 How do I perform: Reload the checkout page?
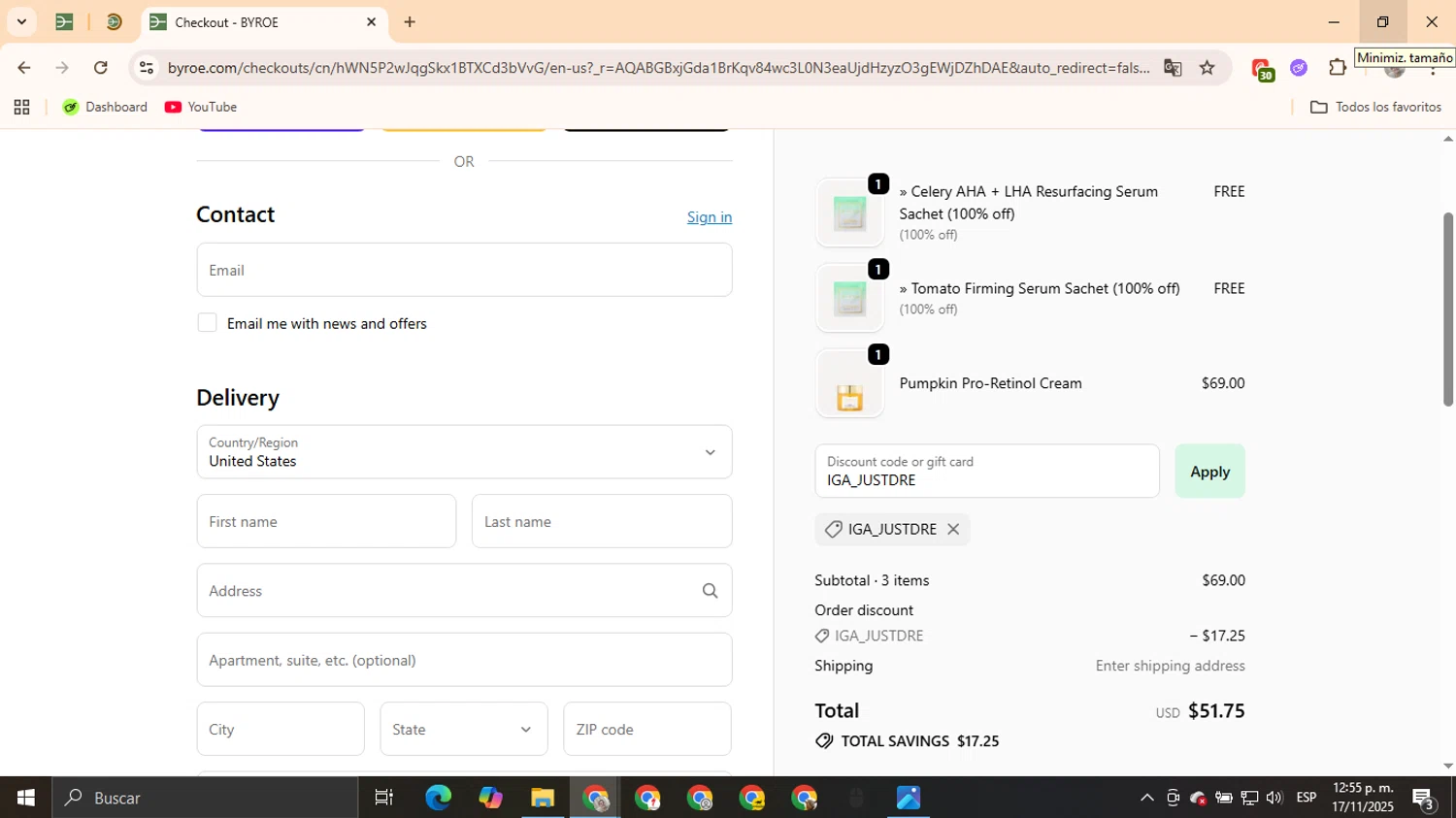[101, 67]
